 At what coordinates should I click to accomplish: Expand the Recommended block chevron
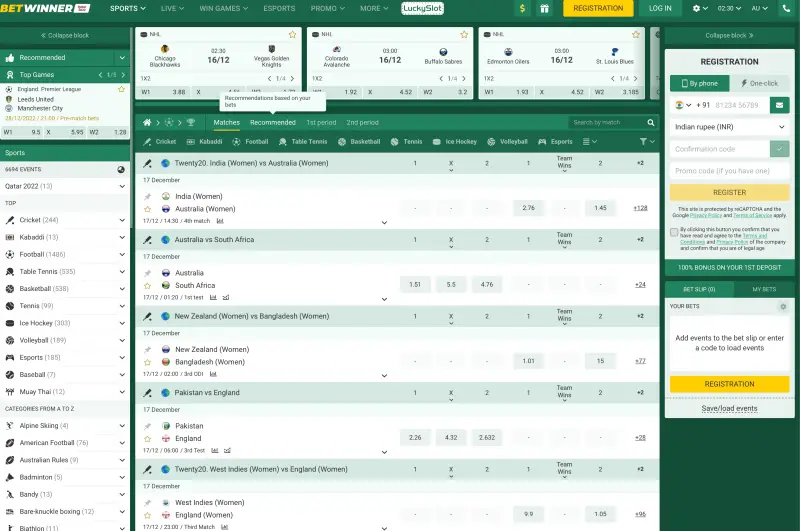click(x=122, y=58)
